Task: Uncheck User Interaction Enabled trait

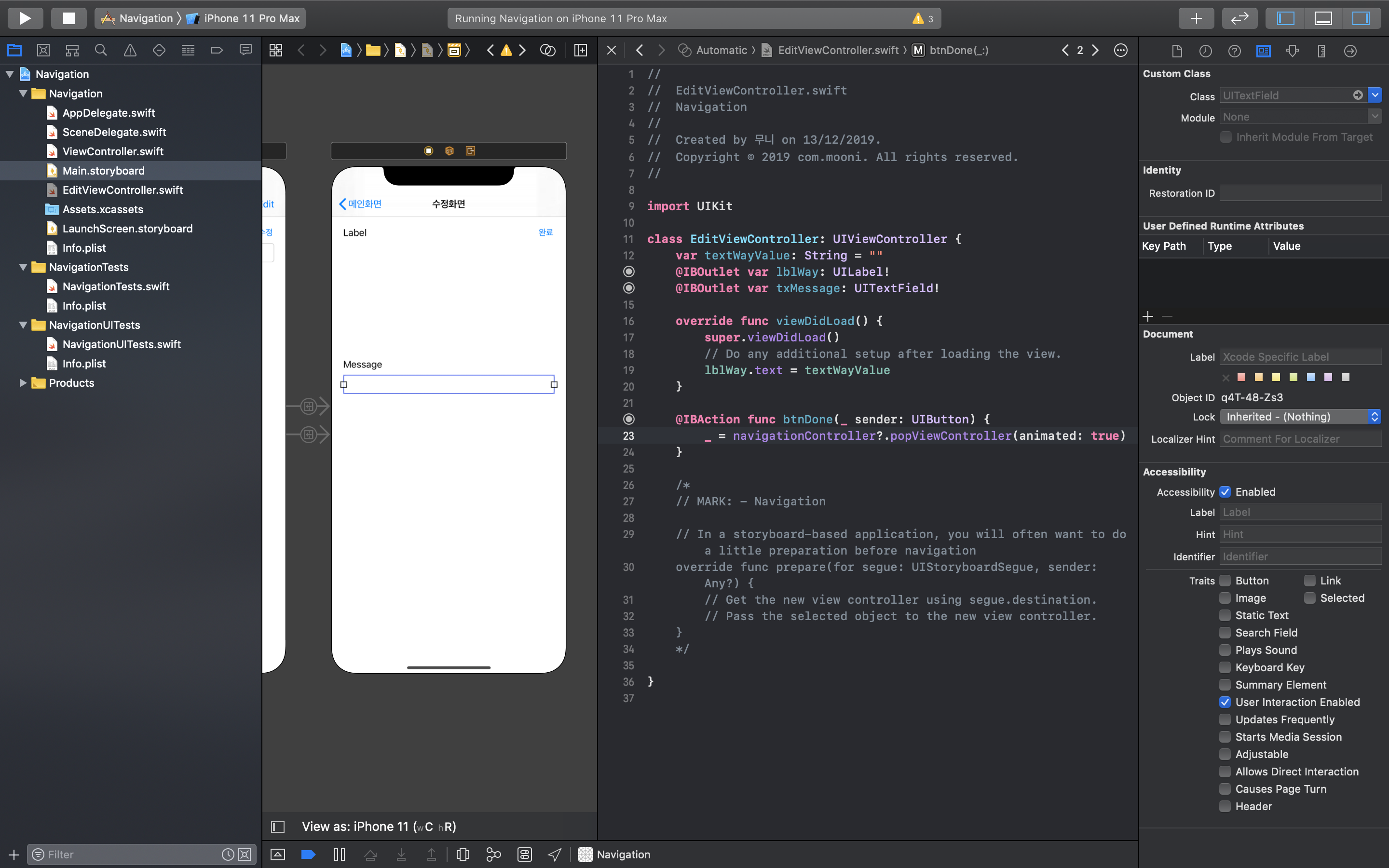Action: click(x=1225, y=702)
